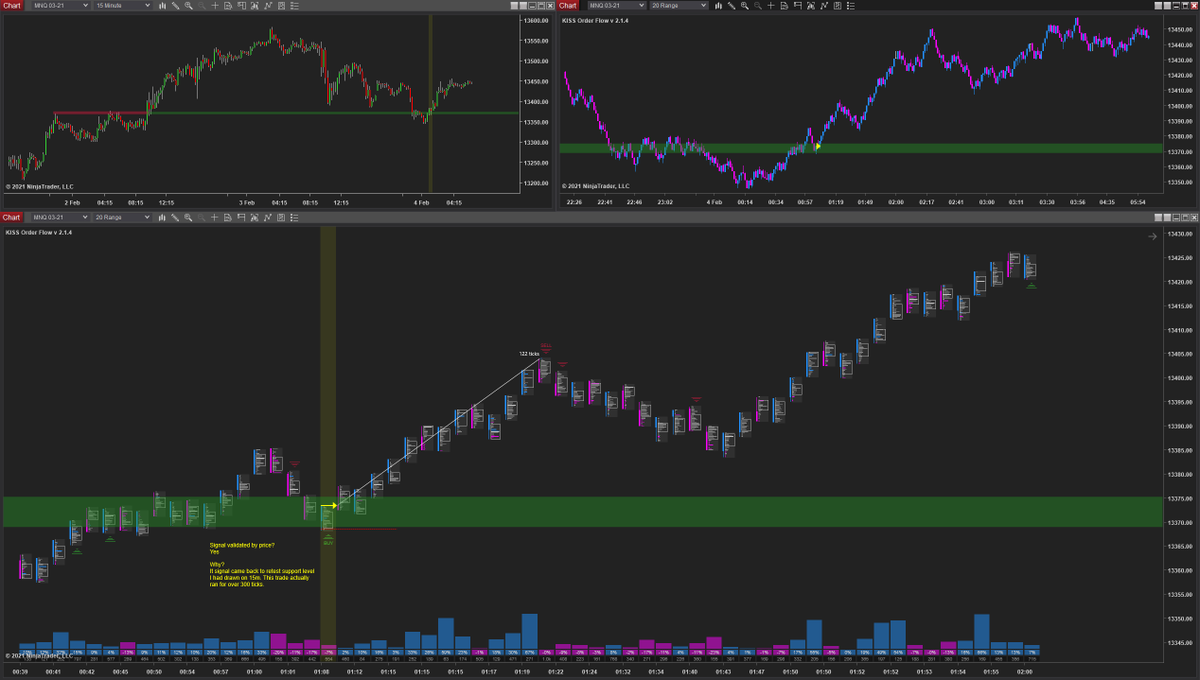Click scroll-to-latest arrow on lower chart
This screenshot has width=1200, height=680.
click(1152, 236)
